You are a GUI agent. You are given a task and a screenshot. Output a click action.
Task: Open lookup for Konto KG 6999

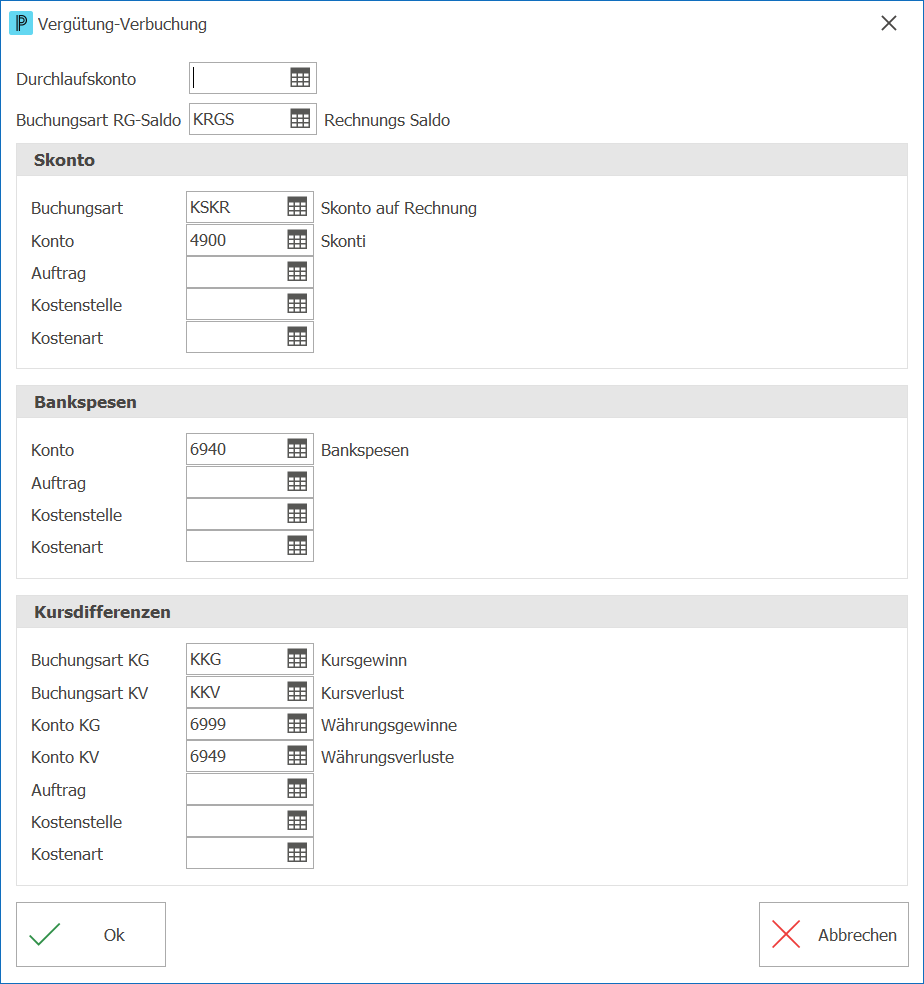[x=297, y=724]
